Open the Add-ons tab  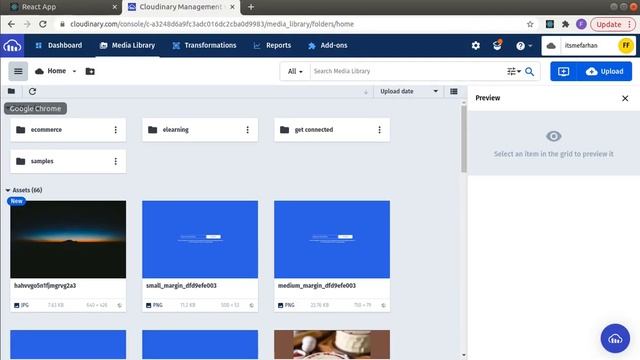click(x=328, y=45)
